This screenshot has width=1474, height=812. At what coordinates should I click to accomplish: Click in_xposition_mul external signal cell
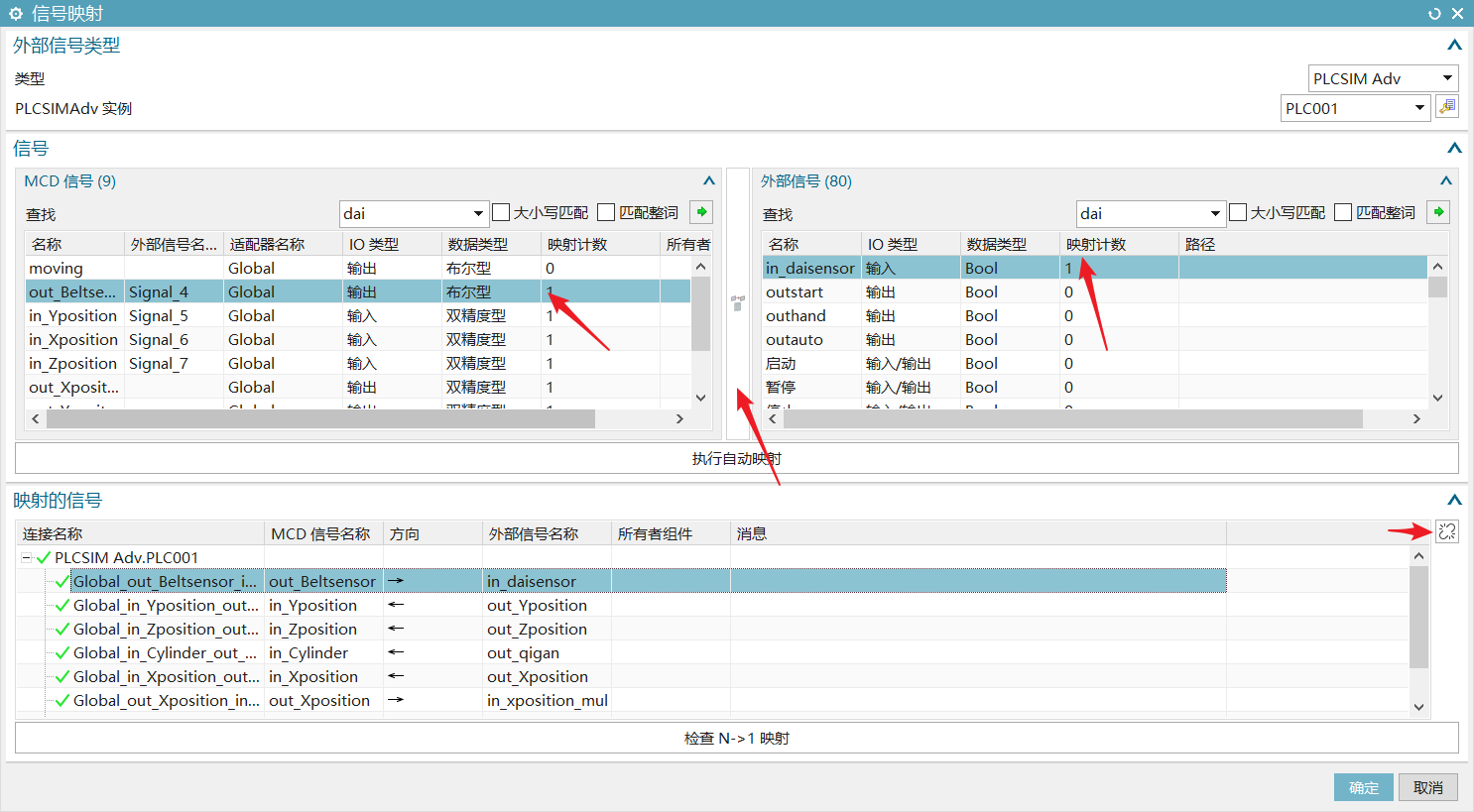547,700
